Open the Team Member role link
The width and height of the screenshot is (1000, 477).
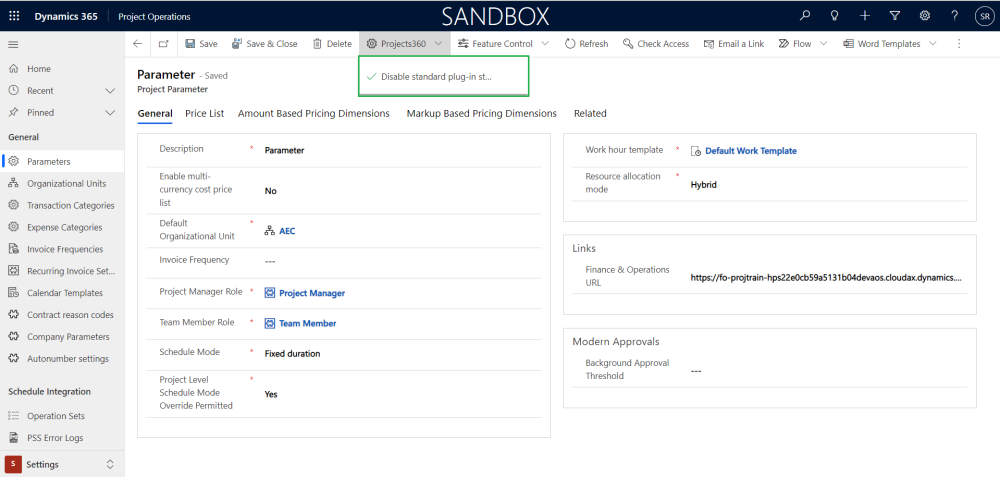click(307, 323)
